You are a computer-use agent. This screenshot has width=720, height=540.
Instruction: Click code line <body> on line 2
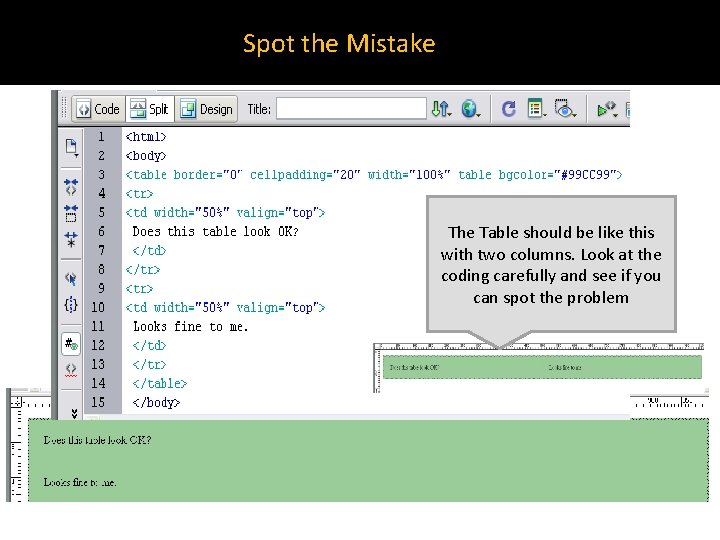(x=146, y=156)
